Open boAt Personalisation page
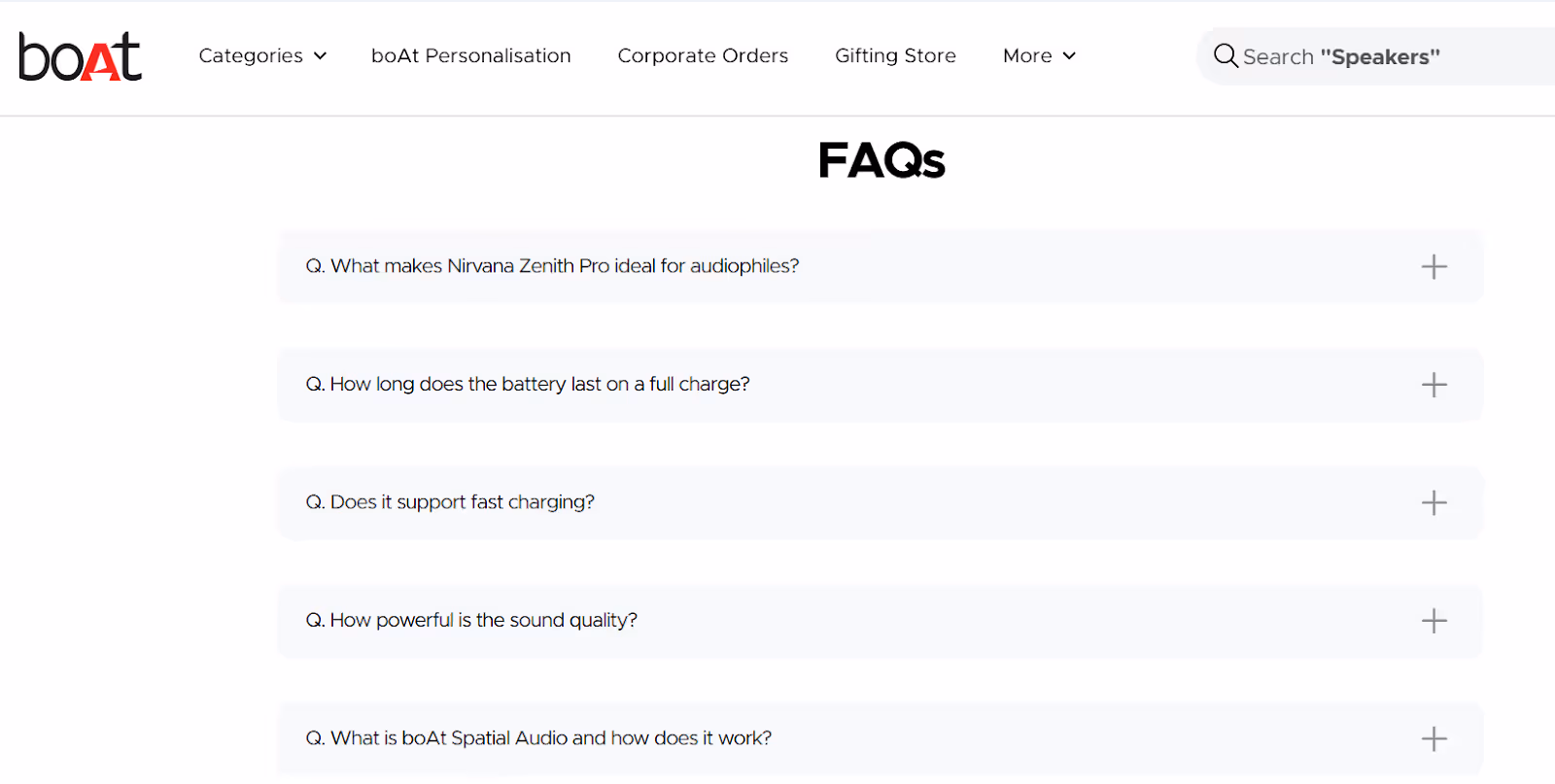 tap(471, 55)
